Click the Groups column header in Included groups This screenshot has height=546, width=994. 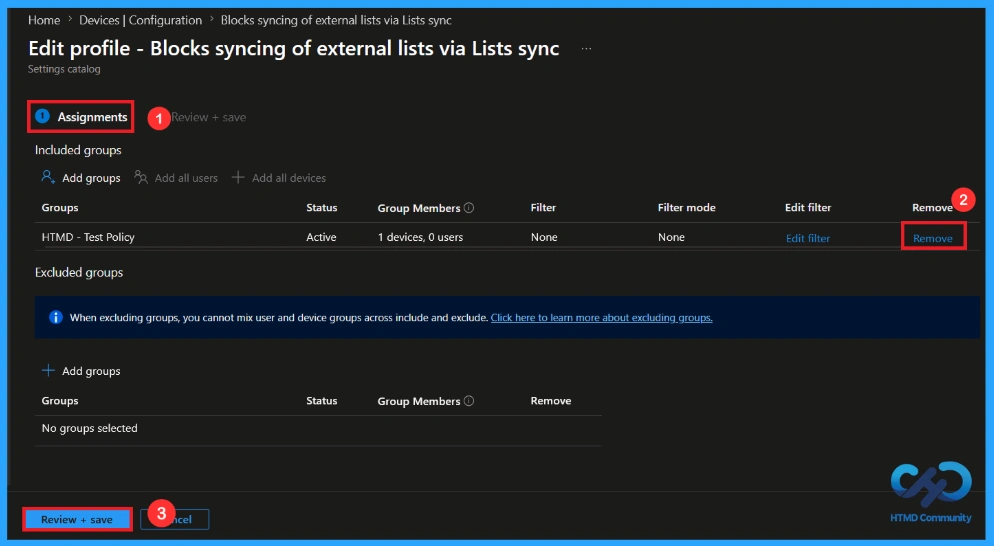60,207
